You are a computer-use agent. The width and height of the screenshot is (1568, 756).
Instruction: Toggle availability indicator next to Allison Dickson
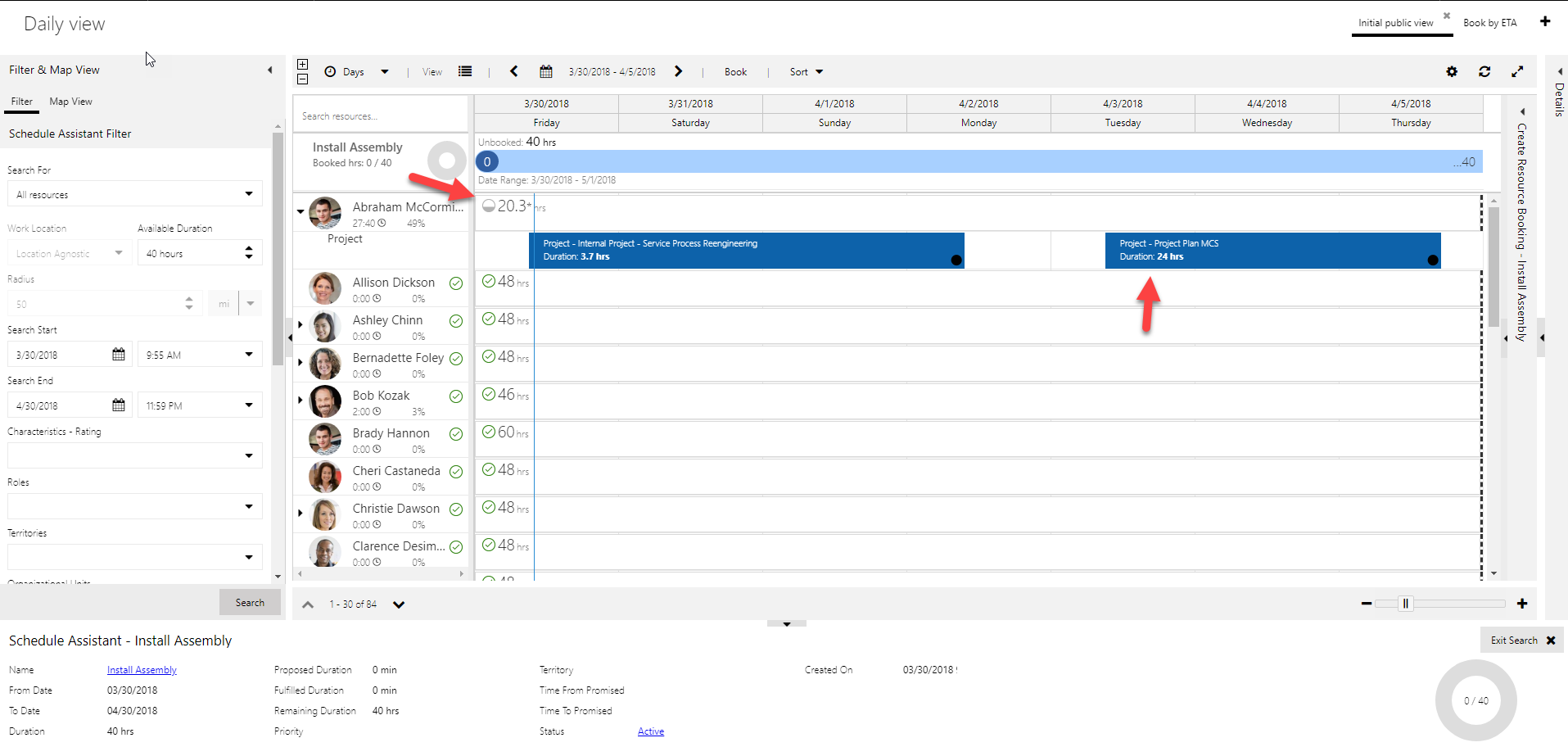pyautogui.click(x=456, y=283)
